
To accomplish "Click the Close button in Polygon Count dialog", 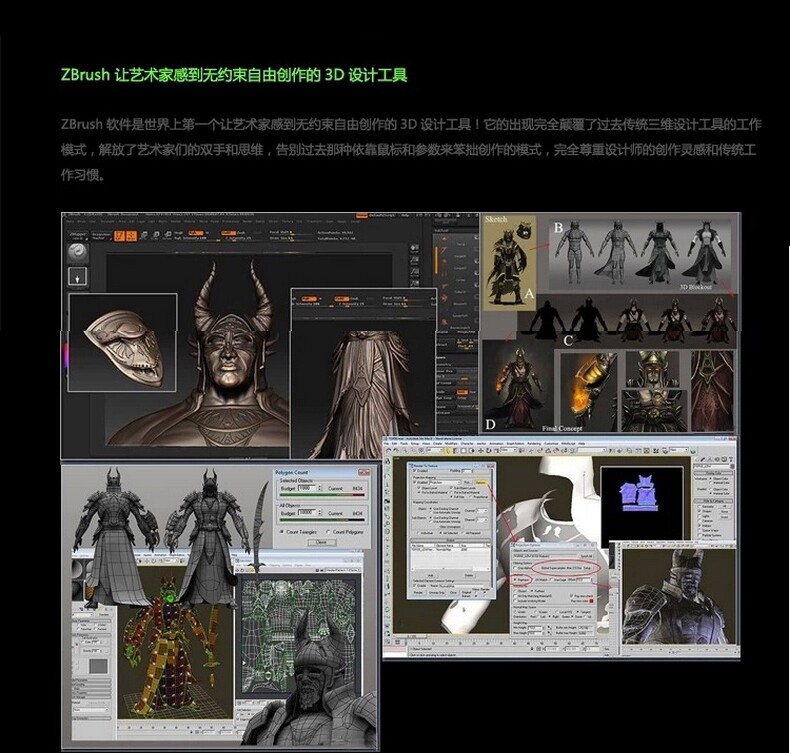I will 321,542.
